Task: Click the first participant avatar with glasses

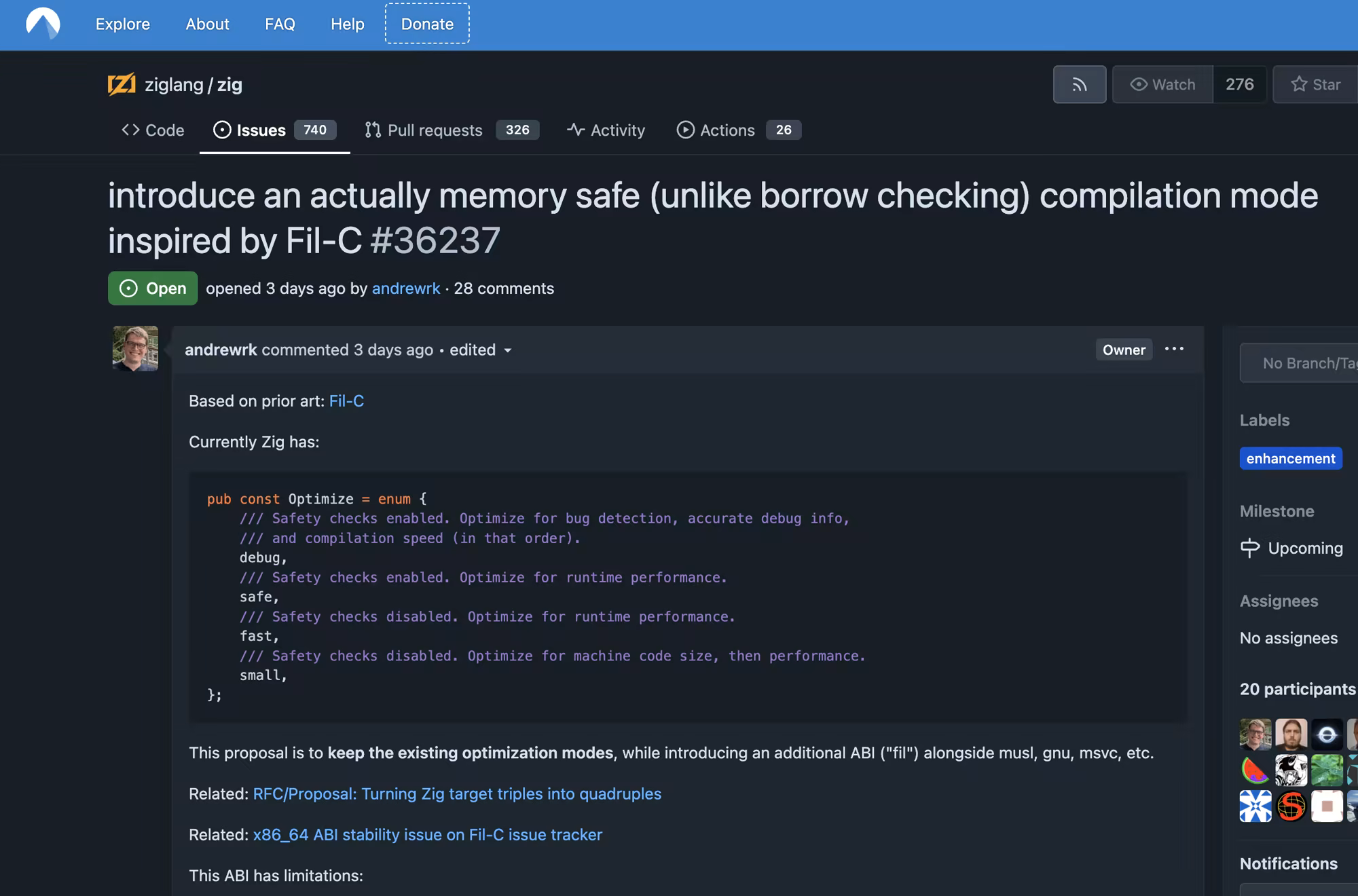Action: (x=1255, y=734)
